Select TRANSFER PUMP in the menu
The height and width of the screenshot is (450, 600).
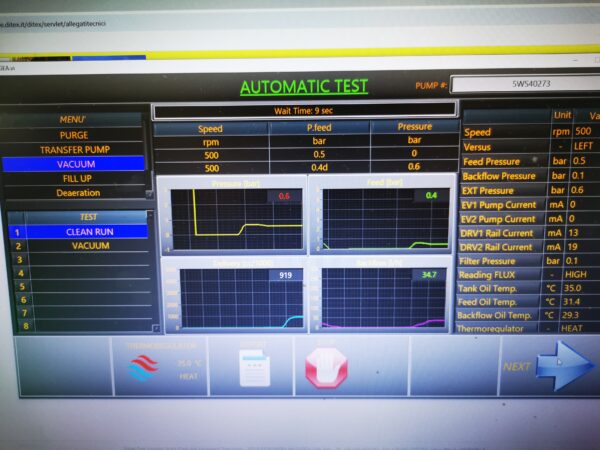point(74,149)
